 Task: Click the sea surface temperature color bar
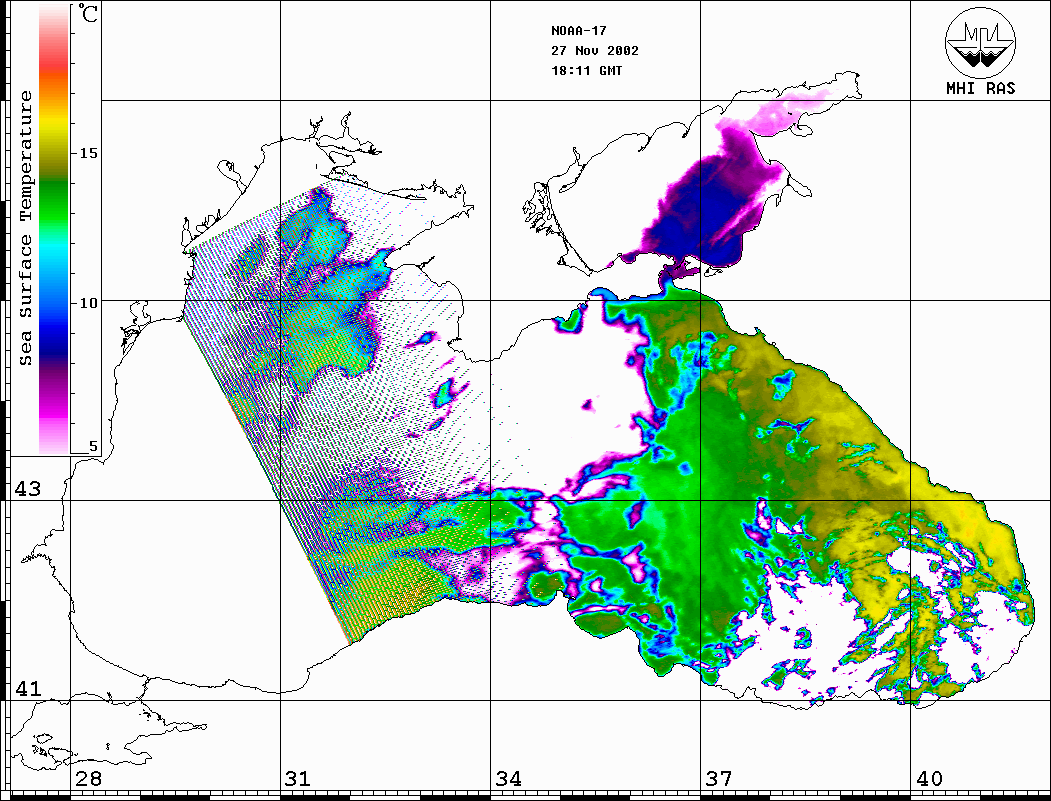(54, 229)
